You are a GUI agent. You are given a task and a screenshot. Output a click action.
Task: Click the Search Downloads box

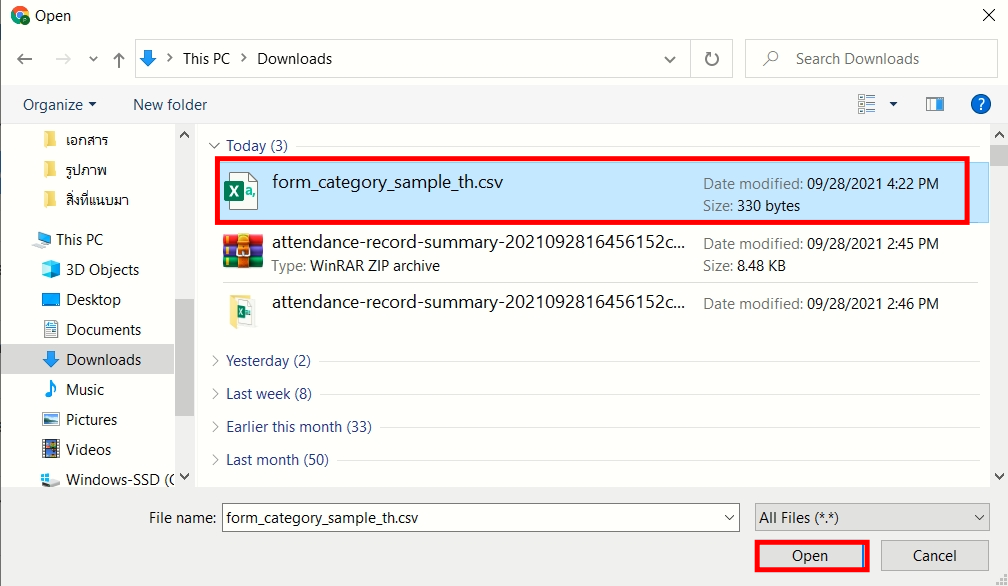point(880,59)
